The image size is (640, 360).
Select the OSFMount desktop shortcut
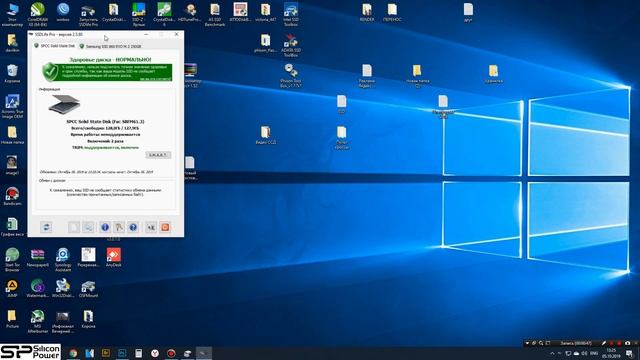[x=88, y=288]
